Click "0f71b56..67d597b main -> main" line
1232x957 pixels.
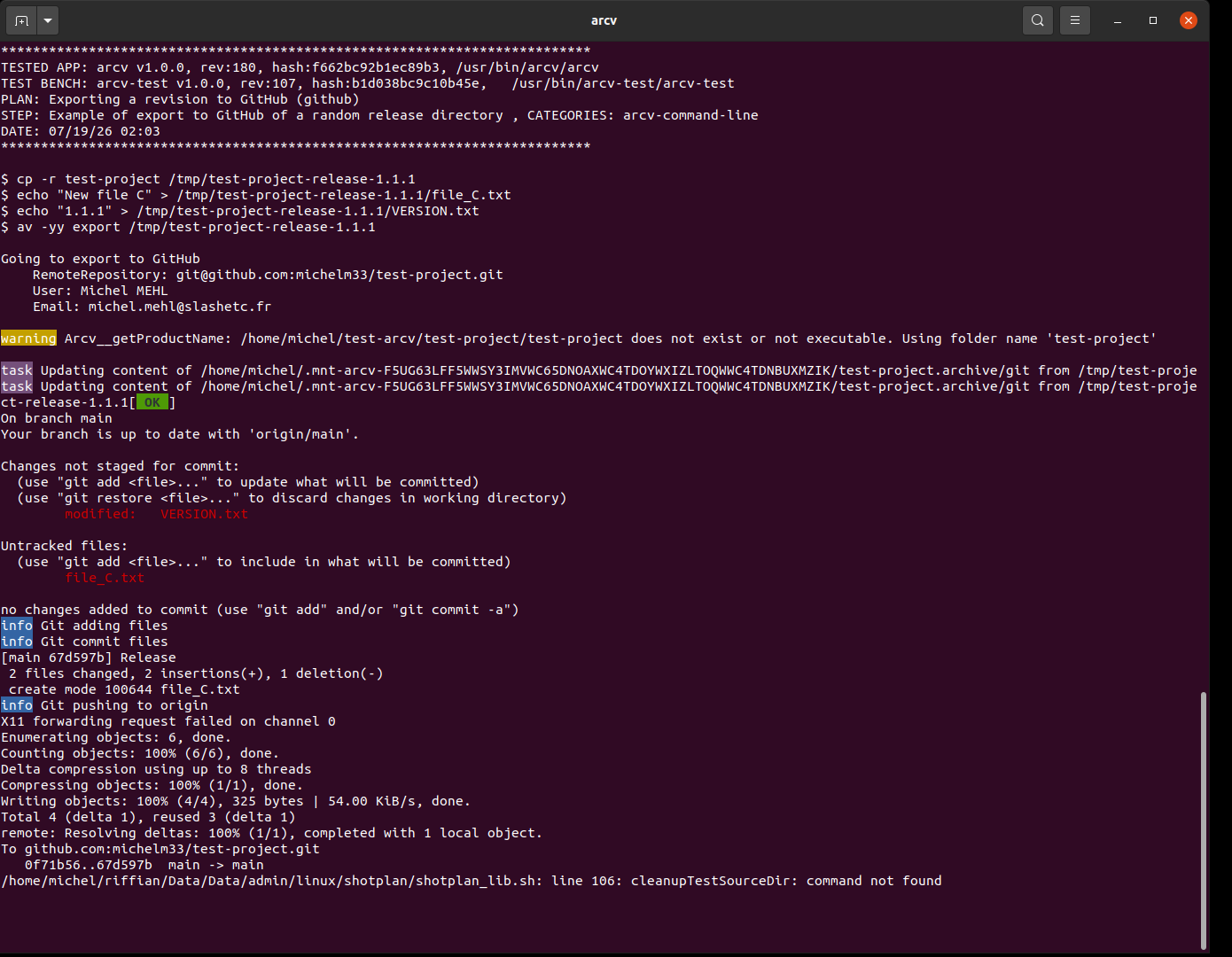(144, 865)
